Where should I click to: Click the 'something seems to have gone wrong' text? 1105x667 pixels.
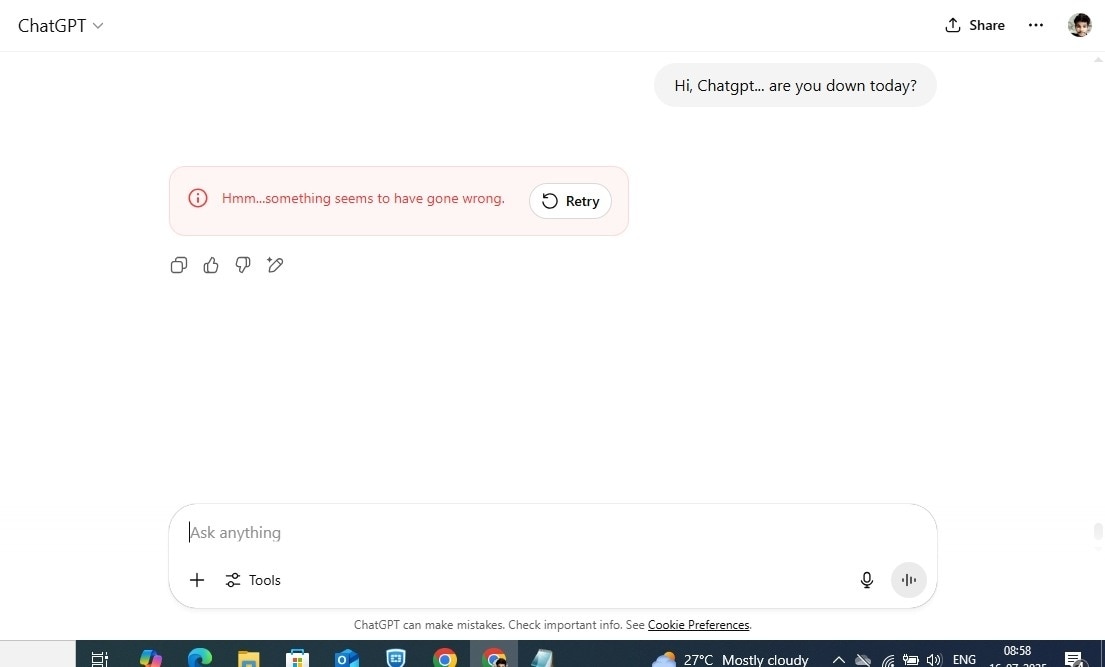pyautogui.click(x=363, y=198)
